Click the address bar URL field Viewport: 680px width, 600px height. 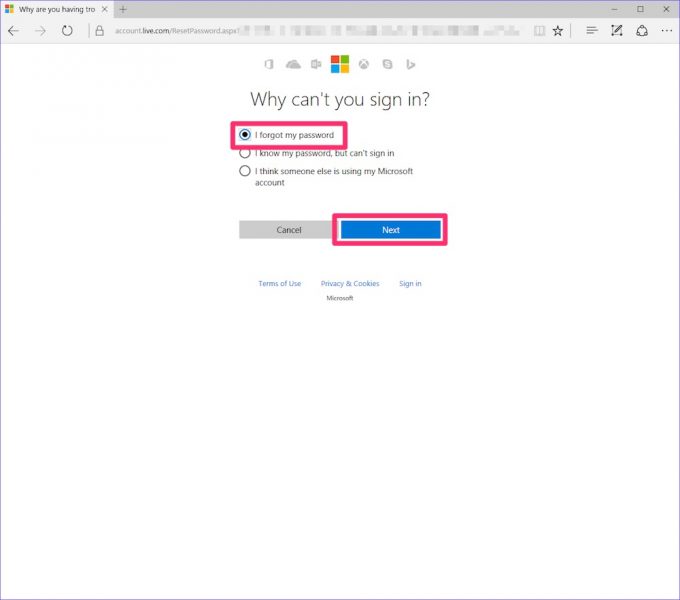[x=317, y=31]
